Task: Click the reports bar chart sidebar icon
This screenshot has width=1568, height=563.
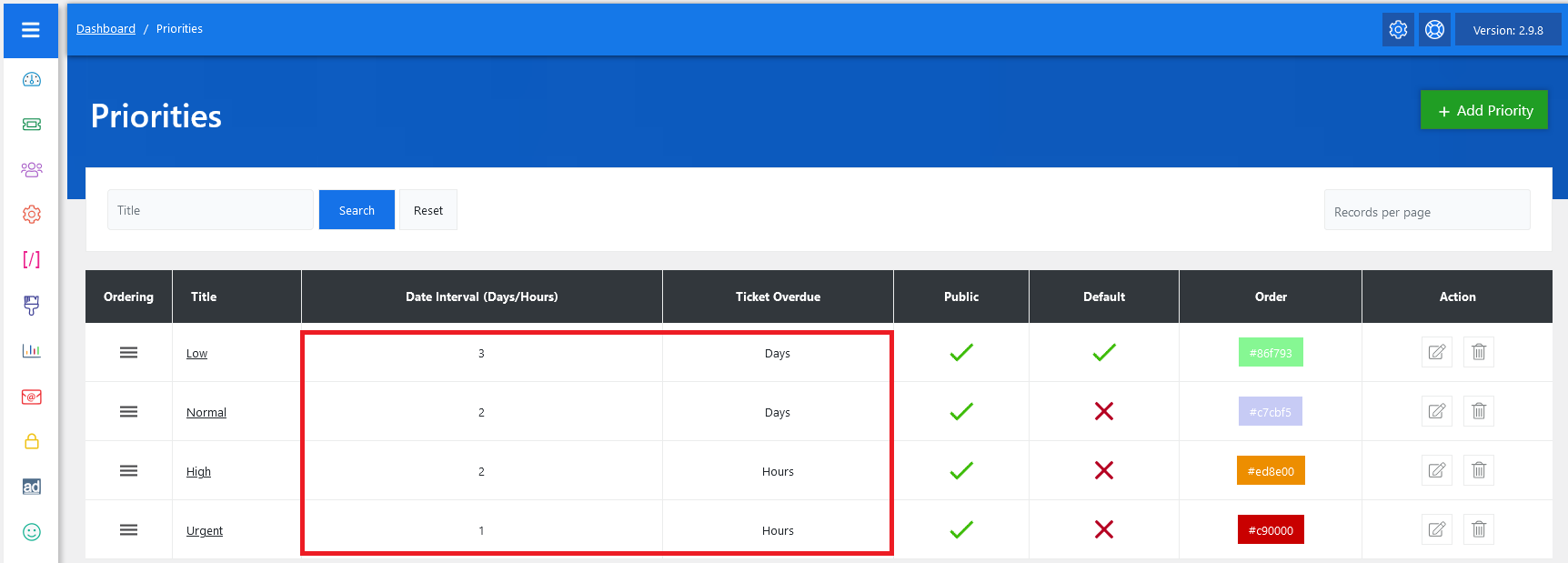Action: [x=32, y=350]
